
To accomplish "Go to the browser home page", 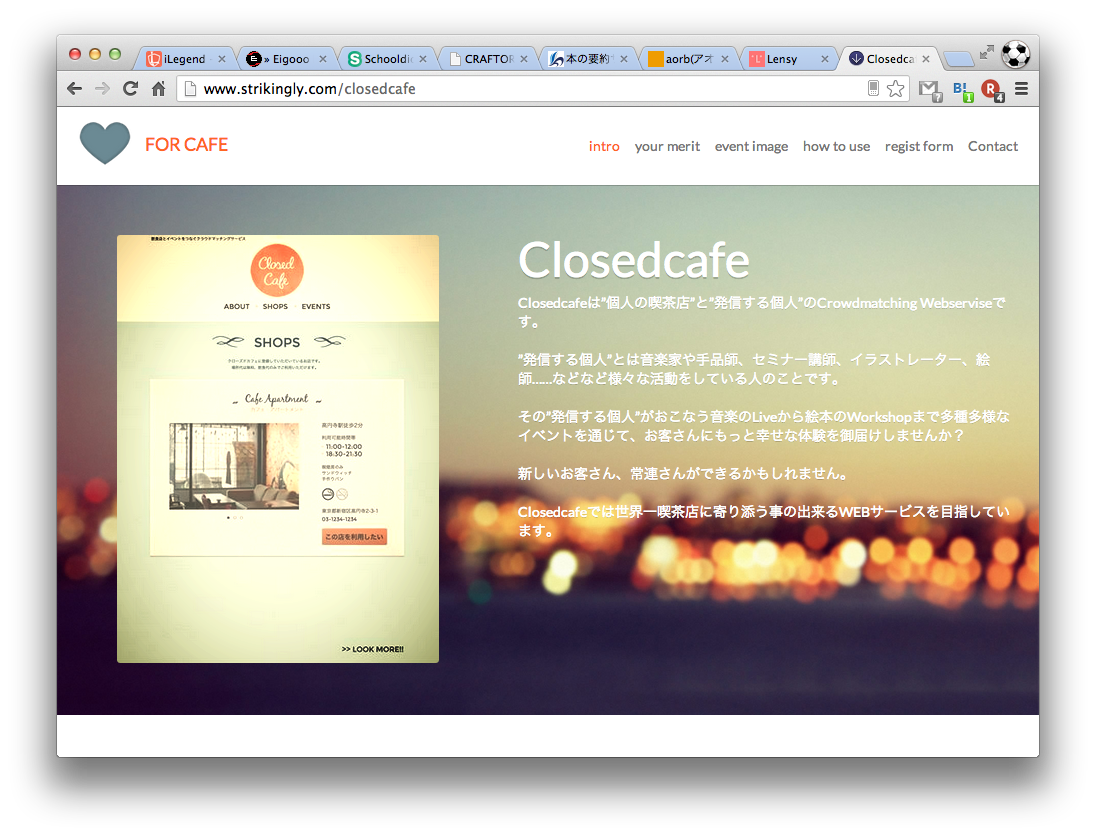I will 158,89.
